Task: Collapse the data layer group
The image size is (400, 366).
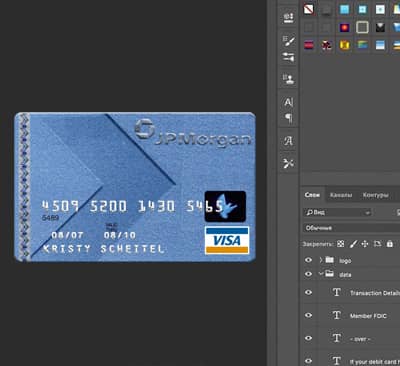Action: (321, 274)
